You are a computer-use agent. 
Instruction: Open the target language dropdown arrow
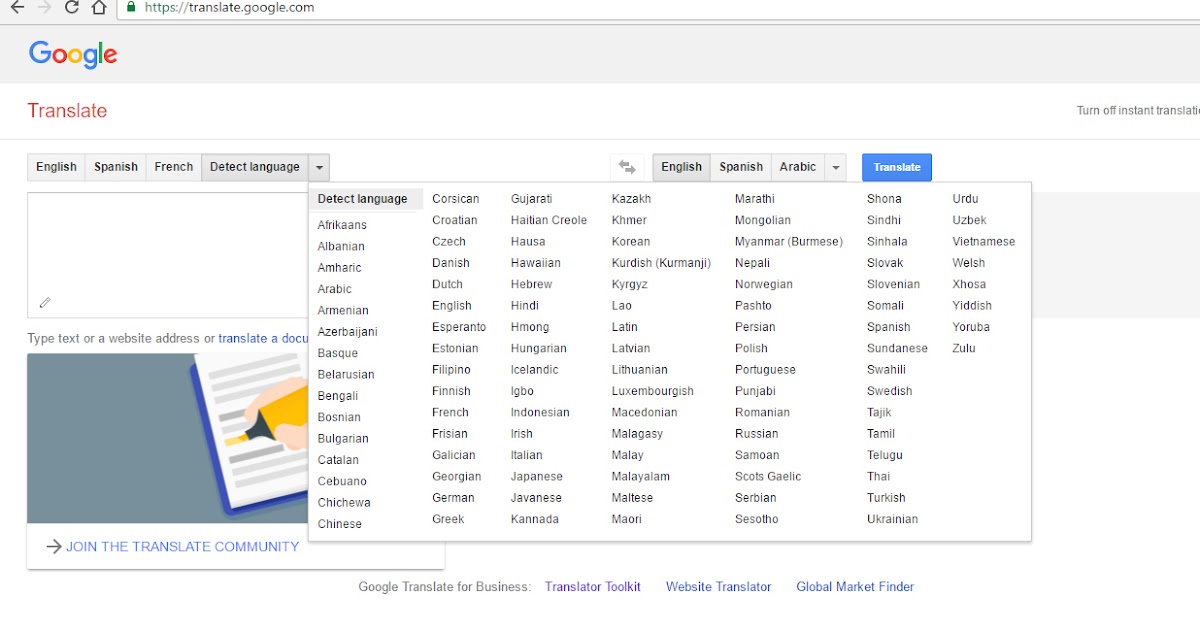coord(836,167)
